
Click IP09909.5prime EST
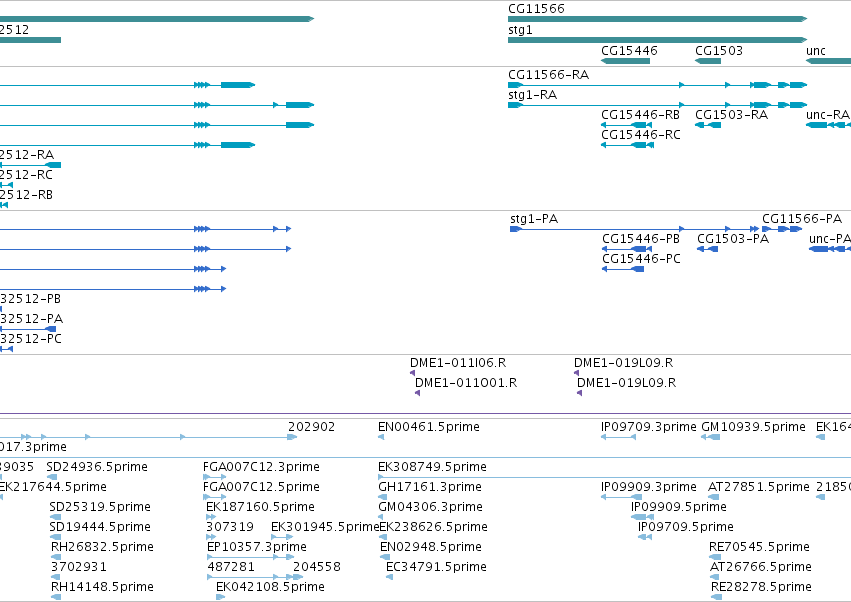point(642,517)
